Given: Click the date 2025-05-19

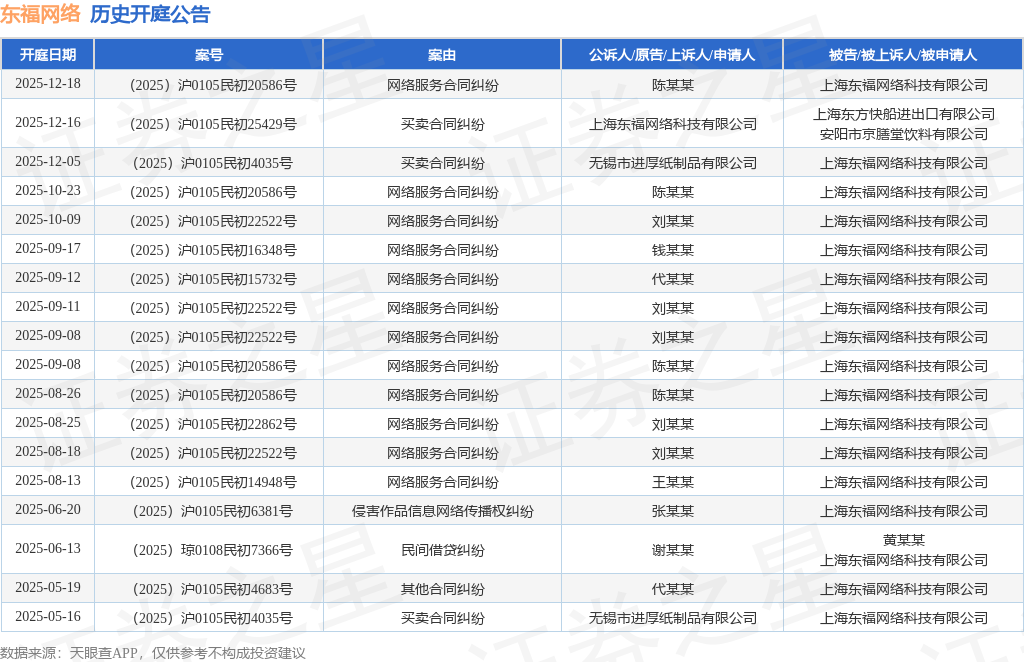Looking at the screenshot, I should pos(48,588).
